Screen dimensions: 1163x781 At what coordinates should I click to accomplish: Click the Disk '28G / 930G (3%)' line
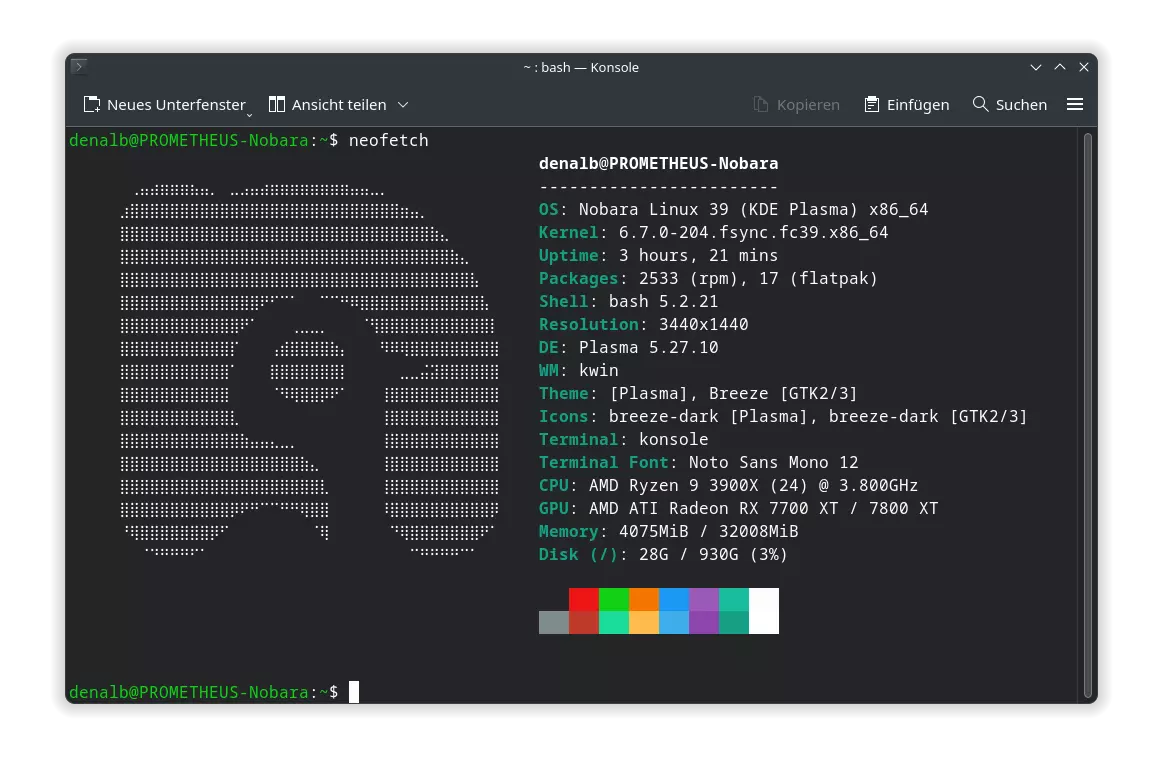[664, 554]
